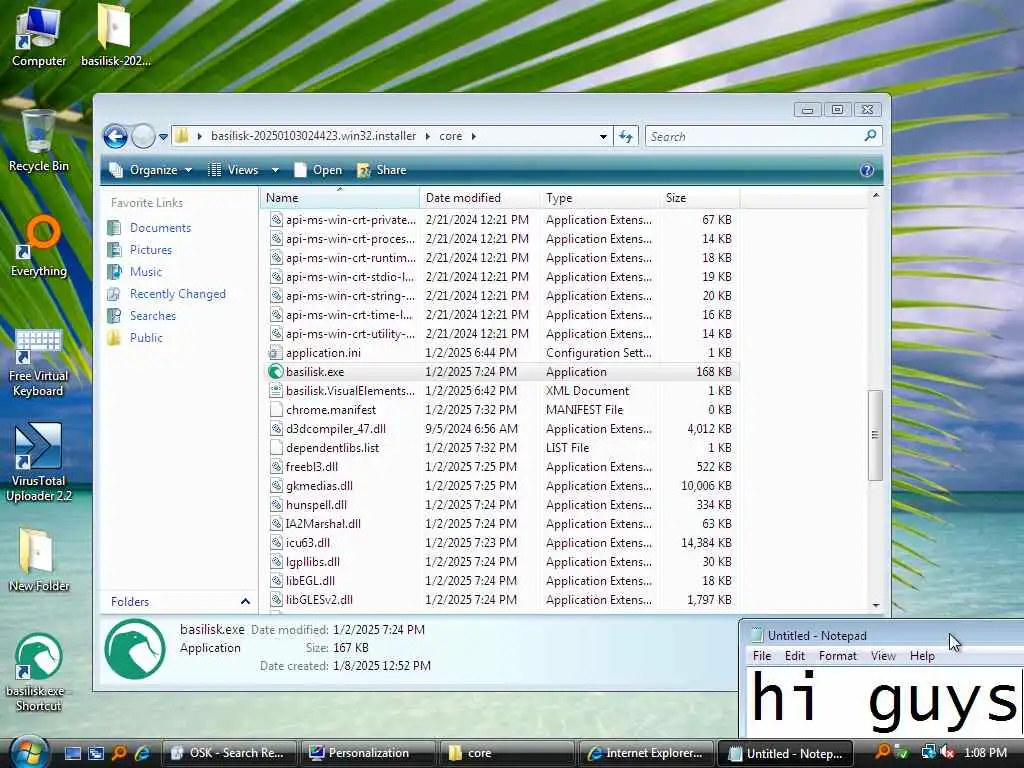Click Show Desktop quick launch icon
The width and height of the screenshot is (1024, 768).
pos(73,753)
